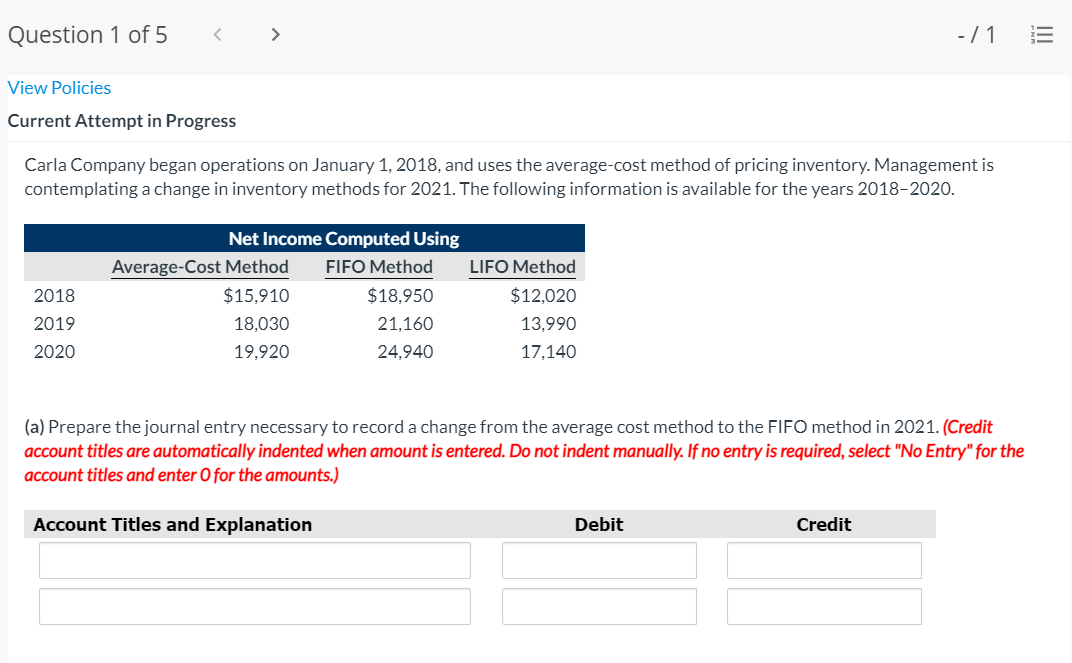Image resolution: width=1072 pixels, height=663 pixels.
Task: Click the first Account Titles entry field
Action: pyautogui.click(x=254, y=560)
